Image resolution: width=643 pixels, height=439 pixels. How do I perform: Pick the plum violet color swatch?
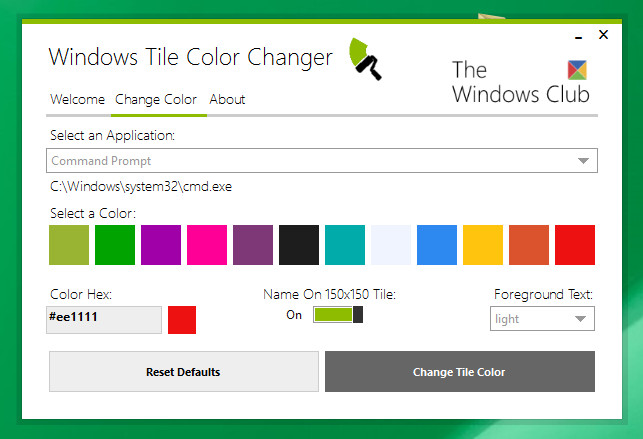[253, 245]
